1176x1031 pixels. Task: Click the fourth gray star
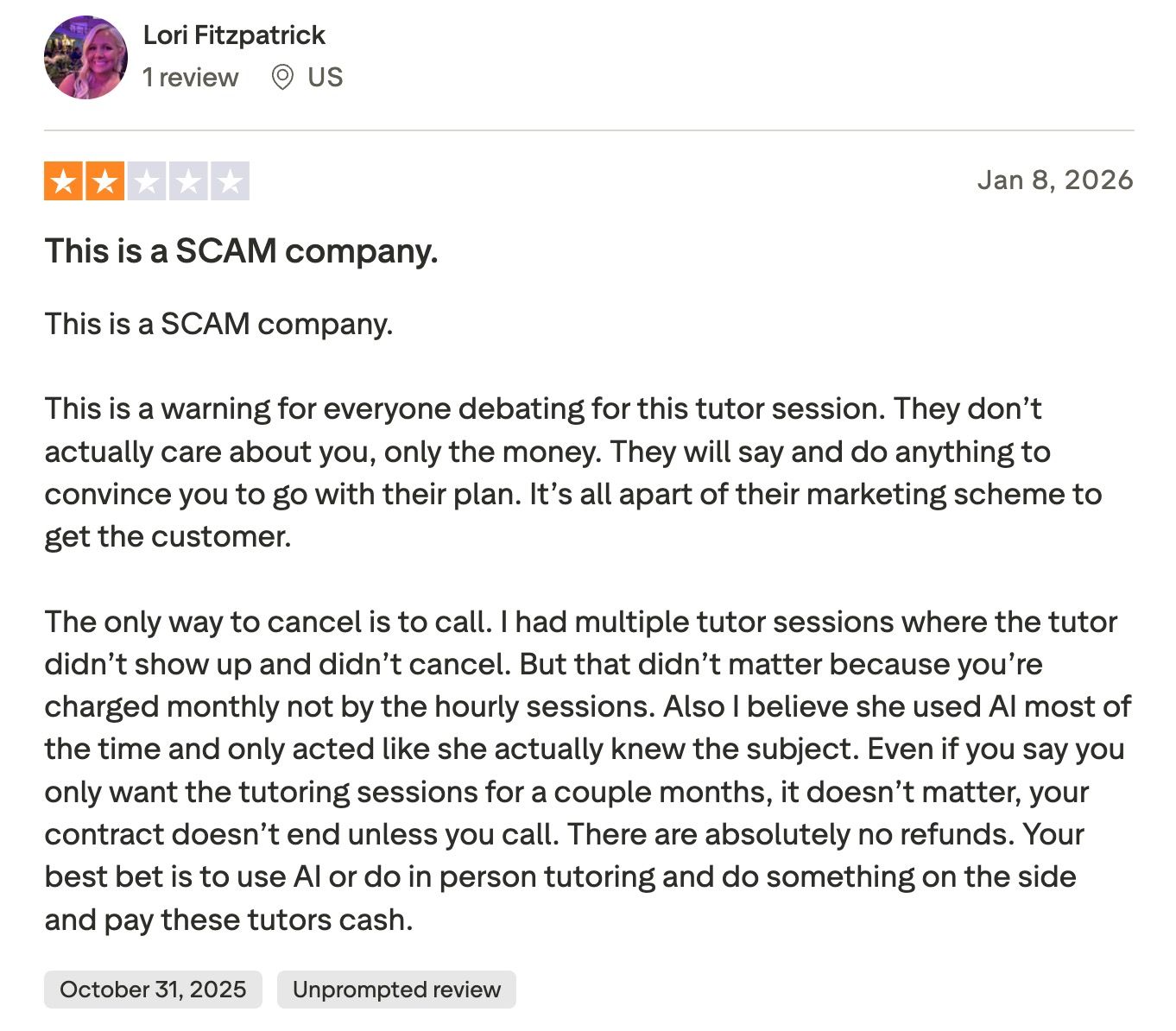[x=188, y=180]
